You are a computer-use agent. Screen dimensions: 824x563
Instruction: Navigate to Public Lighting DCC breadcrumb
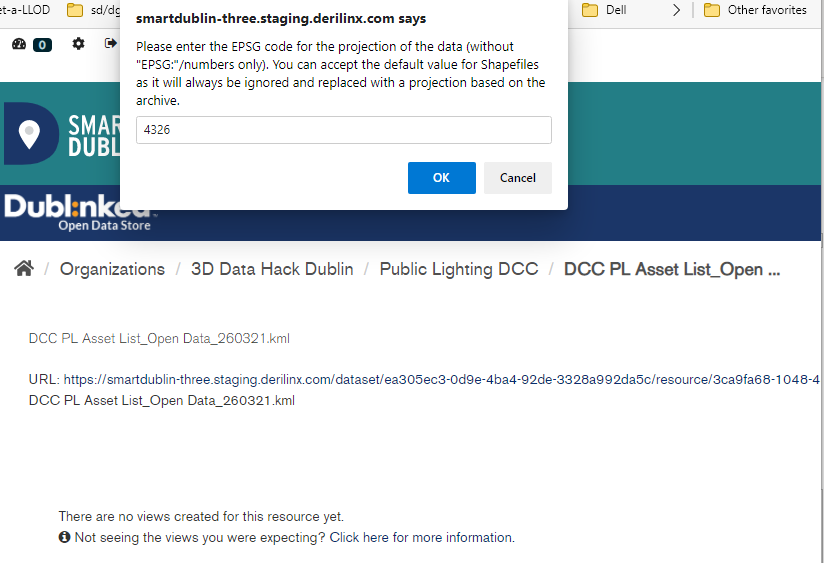(459, 269)
